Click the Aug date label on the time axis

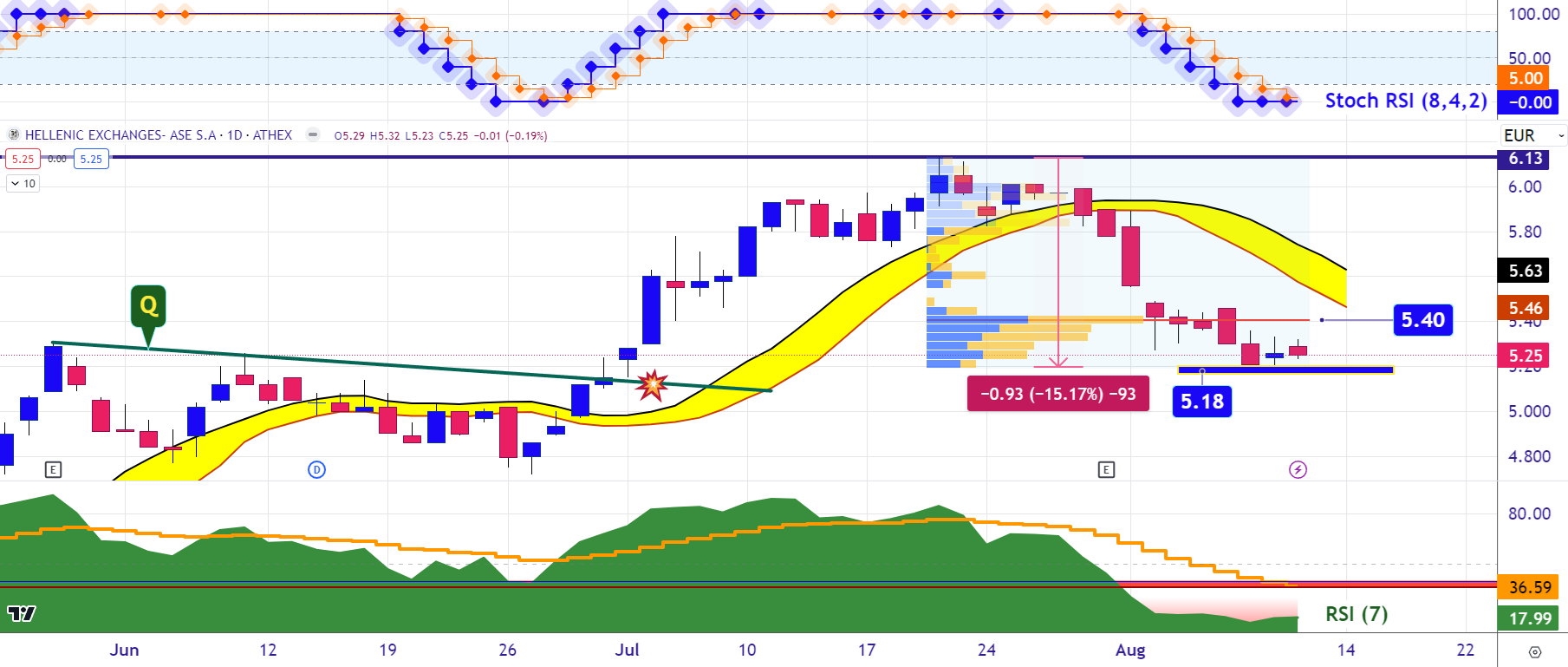pyautogui.click(x=1130, y=650)
